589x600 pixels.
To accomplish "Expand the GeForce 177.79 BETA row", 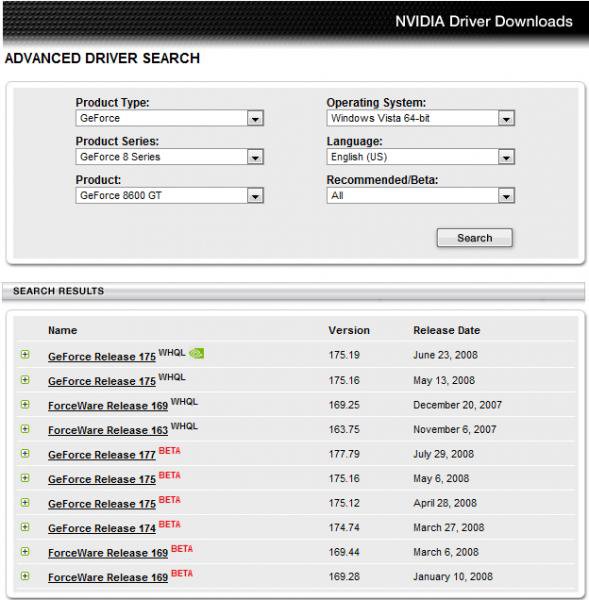I will pyautogui.click(x=25, y=453).
